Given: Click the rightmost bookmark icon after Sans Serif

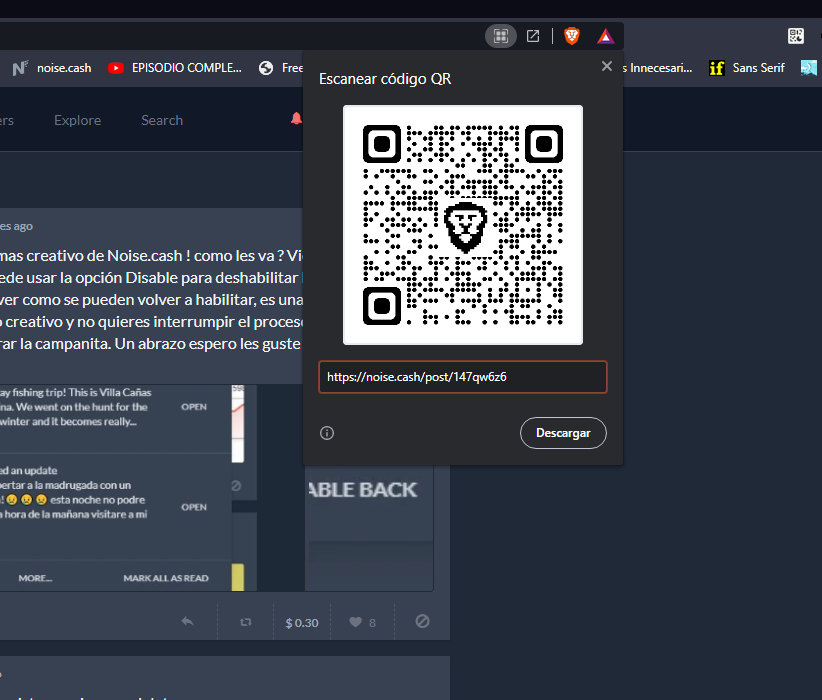Looking at the screenshot, I should (x=808, y=68).
